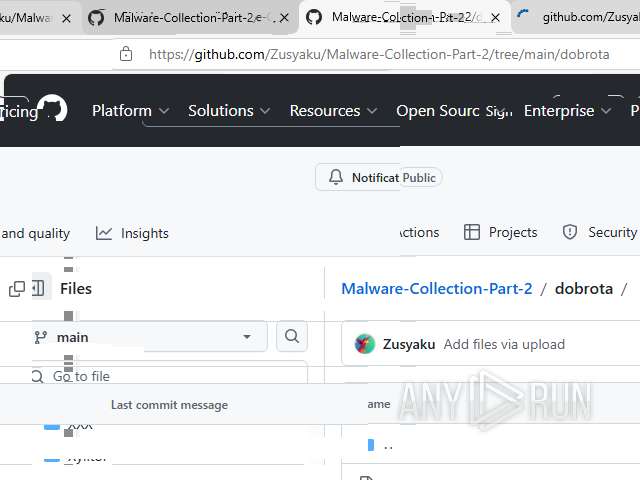This screenshot has width=640, height=480.
Task: Click the Notifications bell button
Action: (358, 178)
